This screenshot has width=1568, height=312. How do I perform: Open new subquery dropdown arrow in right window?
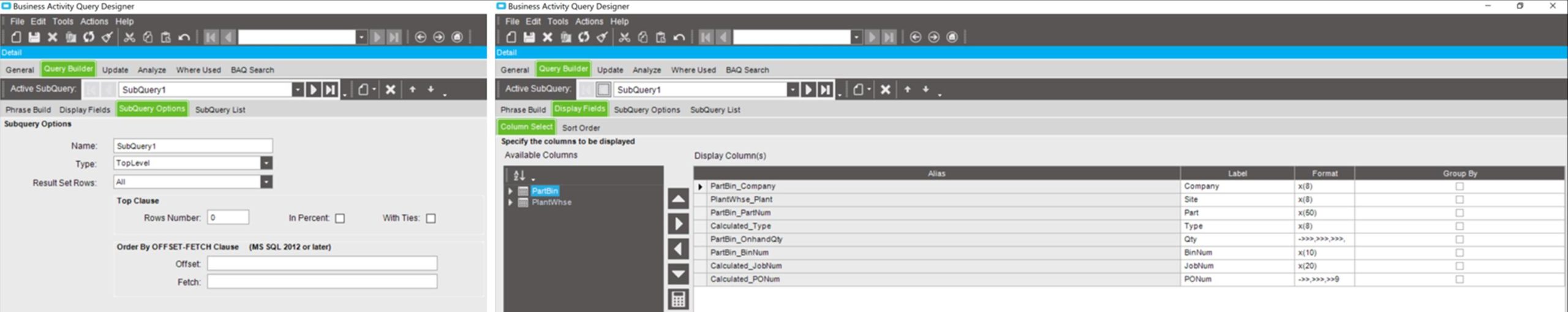(869, 89)
